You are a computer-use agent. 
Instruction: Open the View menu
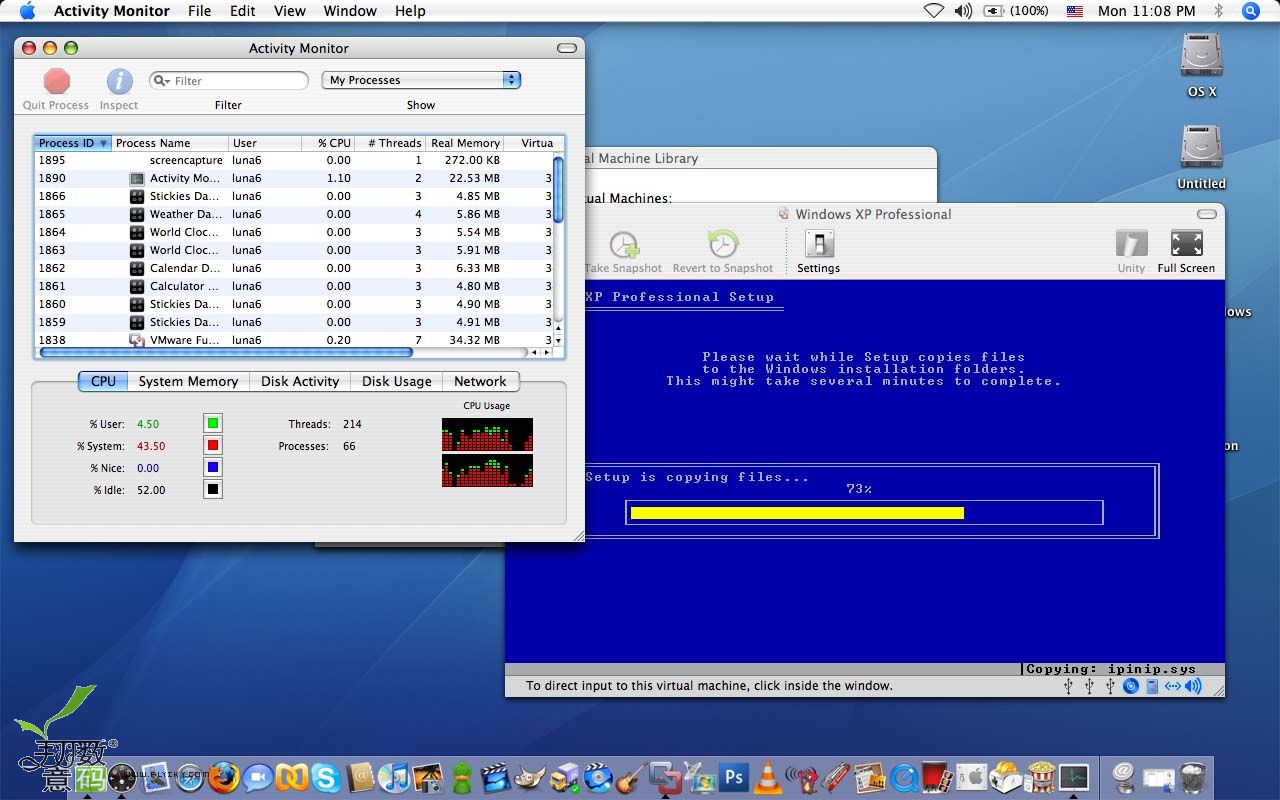(x=290, y=11)
